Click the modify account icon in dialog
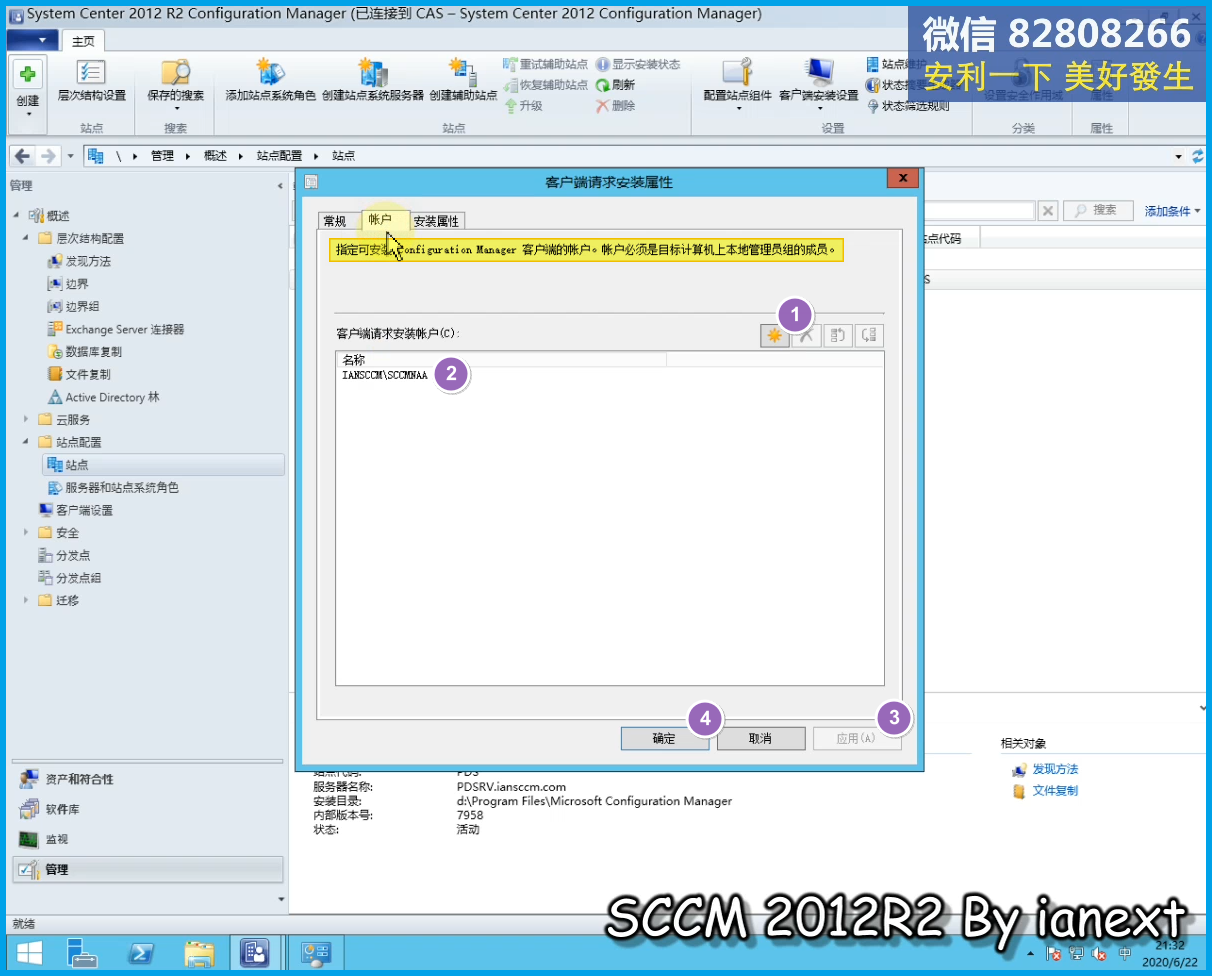Screen dimensions: 1212x976 tap(838, 336)
